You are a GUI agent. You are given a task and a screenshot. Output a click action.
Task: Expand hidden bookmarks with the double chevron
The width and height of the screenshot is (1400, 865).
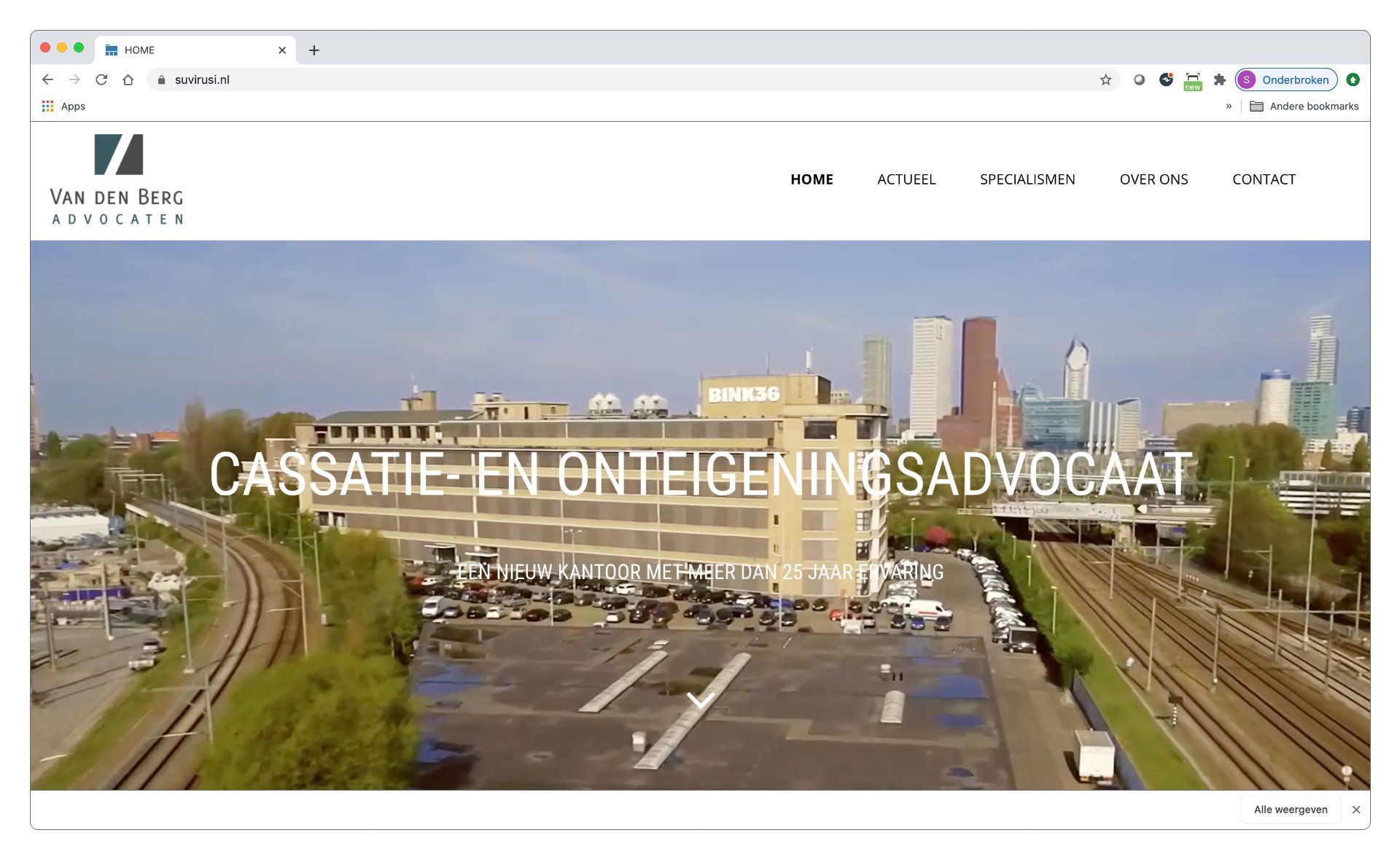point(1229,106)
